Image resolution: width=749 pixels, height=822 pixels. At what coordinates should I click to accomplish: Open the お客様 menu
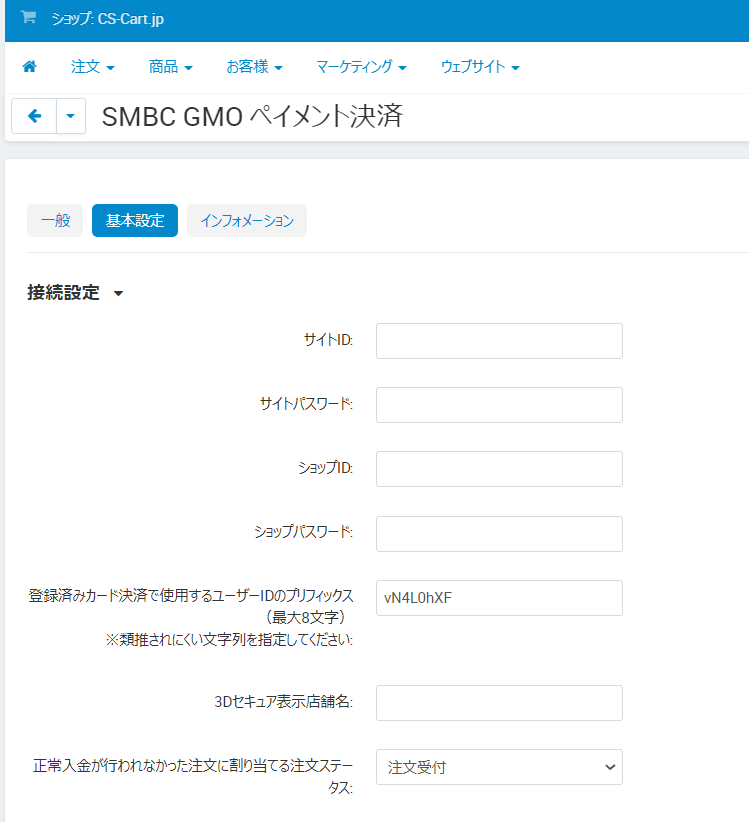tap(255, 67)
